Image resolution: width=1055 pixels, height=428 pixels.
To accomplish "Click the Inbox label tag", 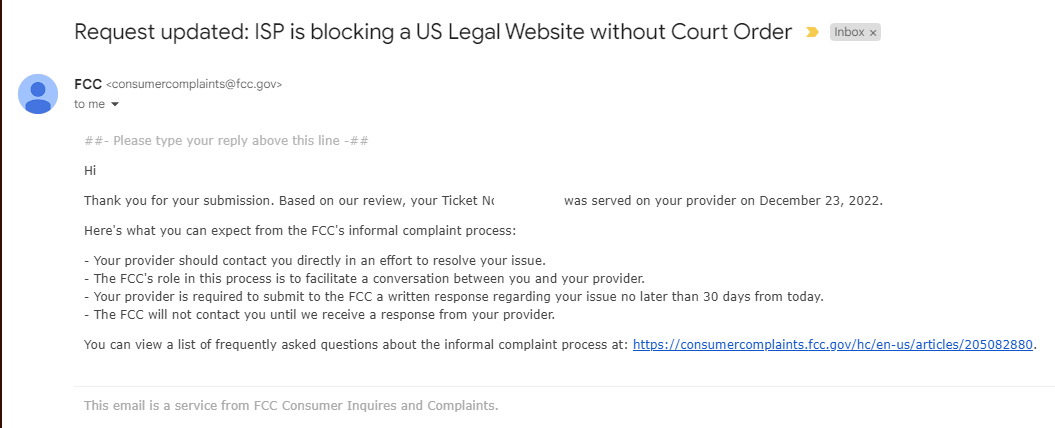I will coord(849,32).
